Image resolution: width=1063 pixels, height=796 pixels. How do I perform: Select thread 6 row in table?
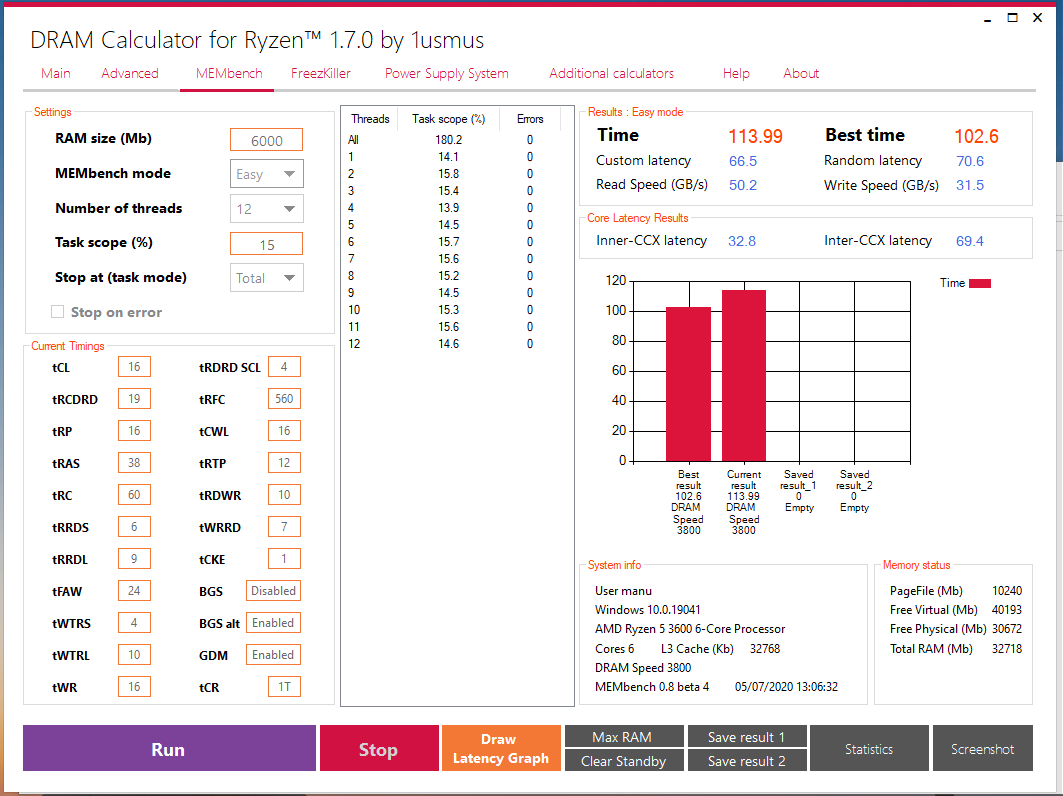pos(453,241)
